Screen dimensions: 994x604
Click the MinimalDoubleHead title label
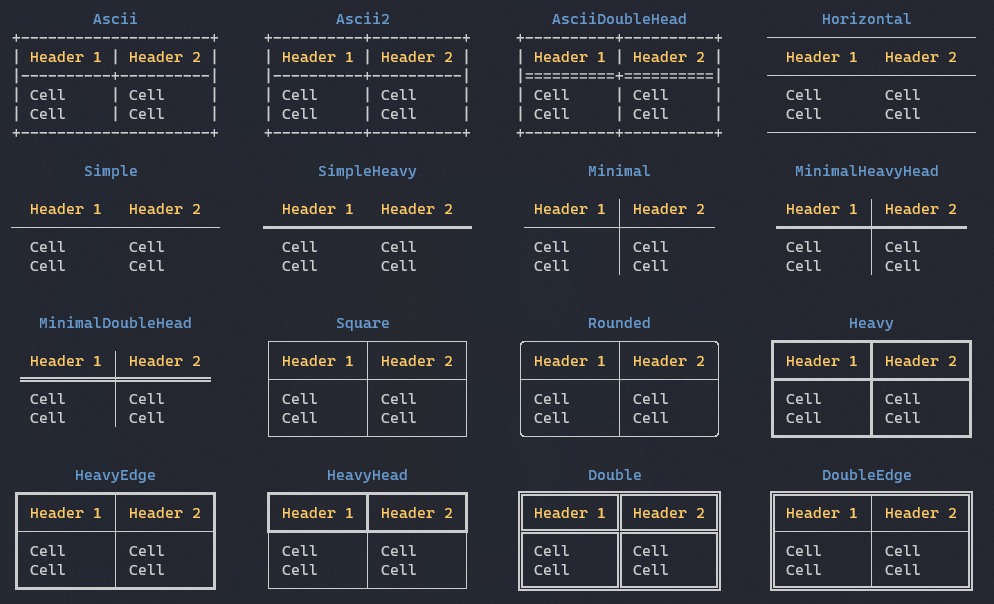[x=115, y=323]
